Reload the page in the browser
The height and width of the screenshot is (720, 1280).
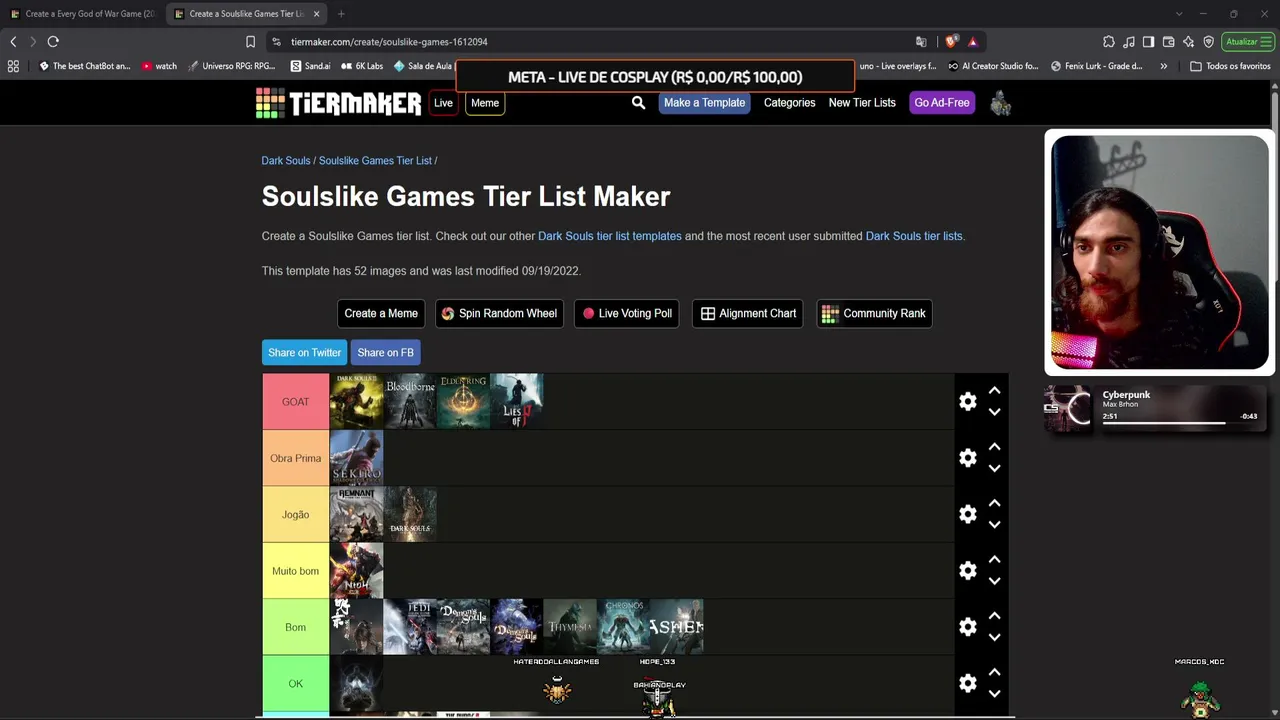click(x=53, y=41)
